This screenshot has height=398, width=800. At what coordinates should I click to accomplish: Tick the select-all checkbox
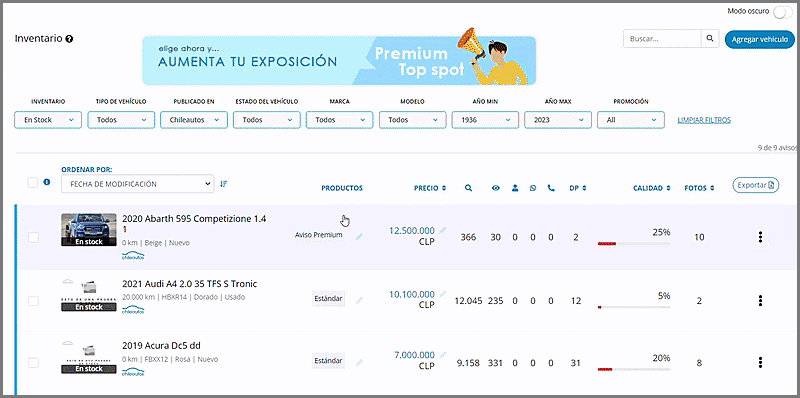click(x=33, y=183)
